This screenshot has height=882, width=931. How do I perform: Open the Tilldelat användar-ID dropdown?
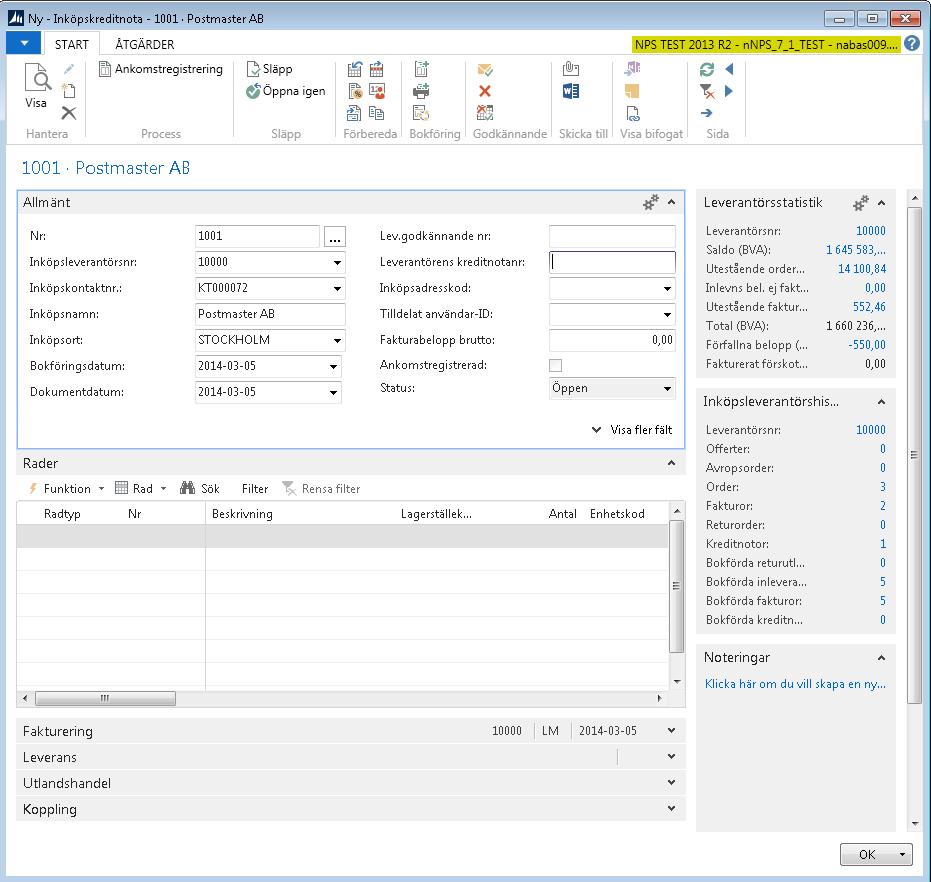[x=667, y=315]
